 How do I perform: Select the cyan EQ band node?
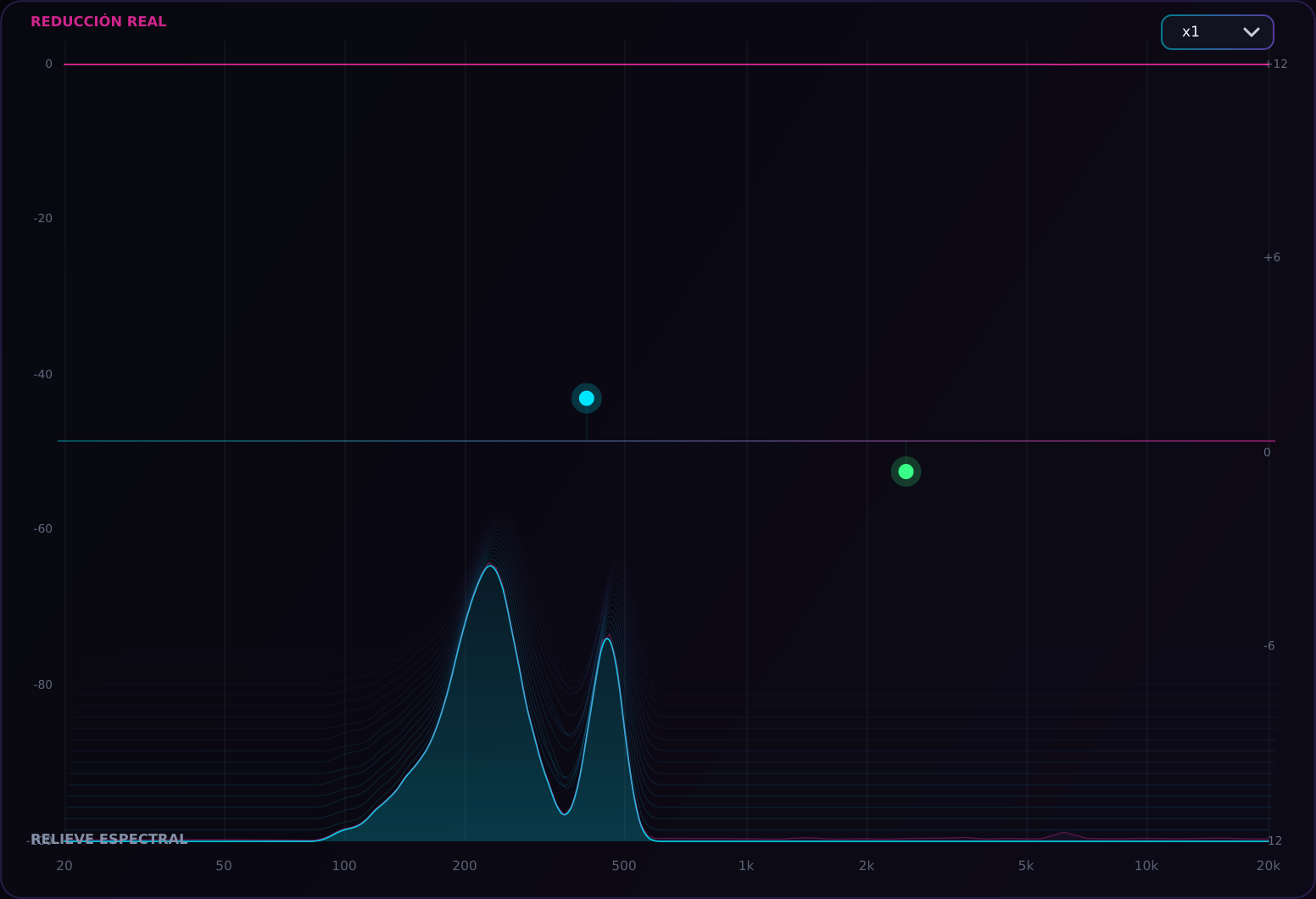coord(586,398)
